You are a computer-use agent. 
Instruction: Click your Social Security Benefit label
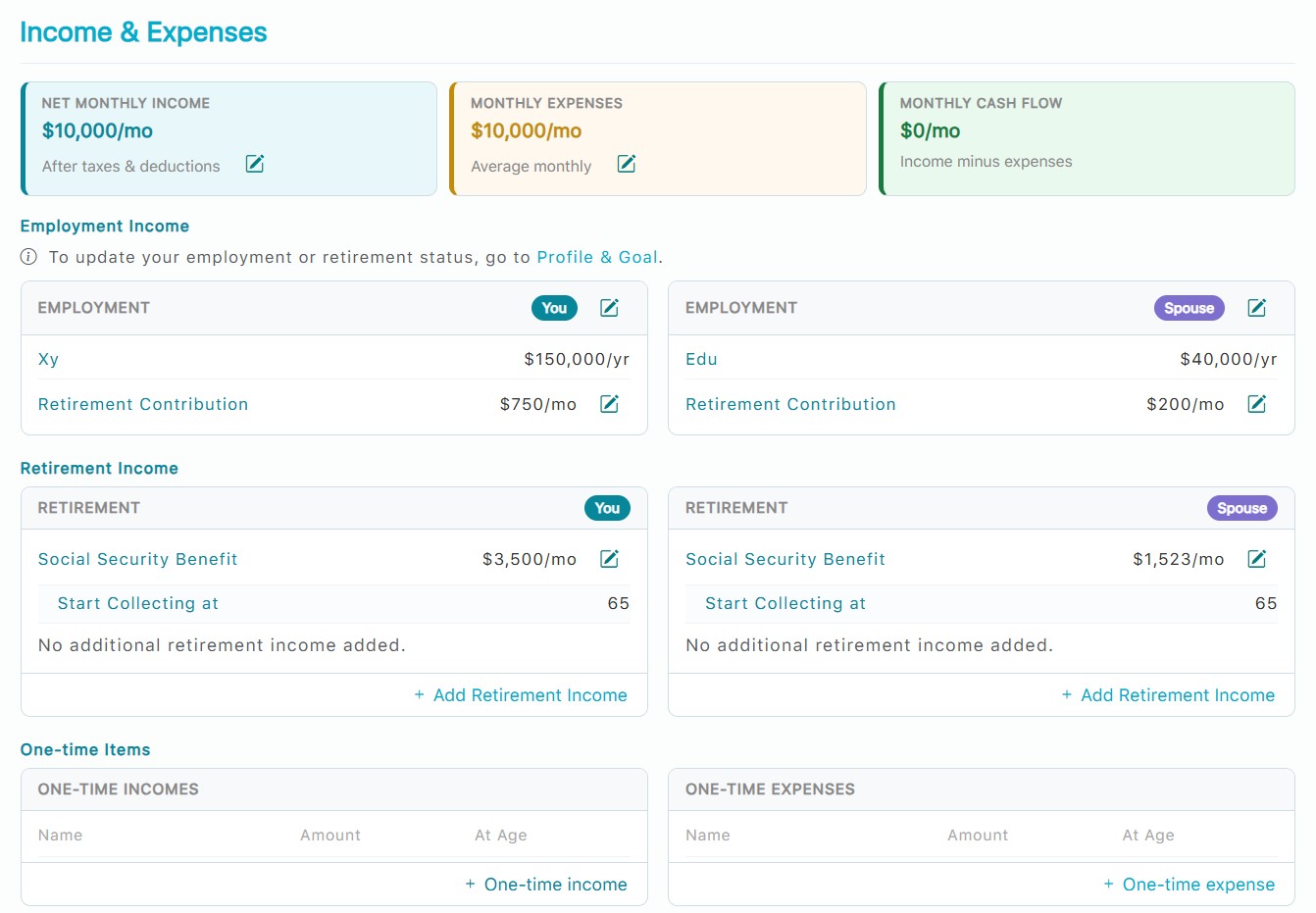click(x=138, y=559)
